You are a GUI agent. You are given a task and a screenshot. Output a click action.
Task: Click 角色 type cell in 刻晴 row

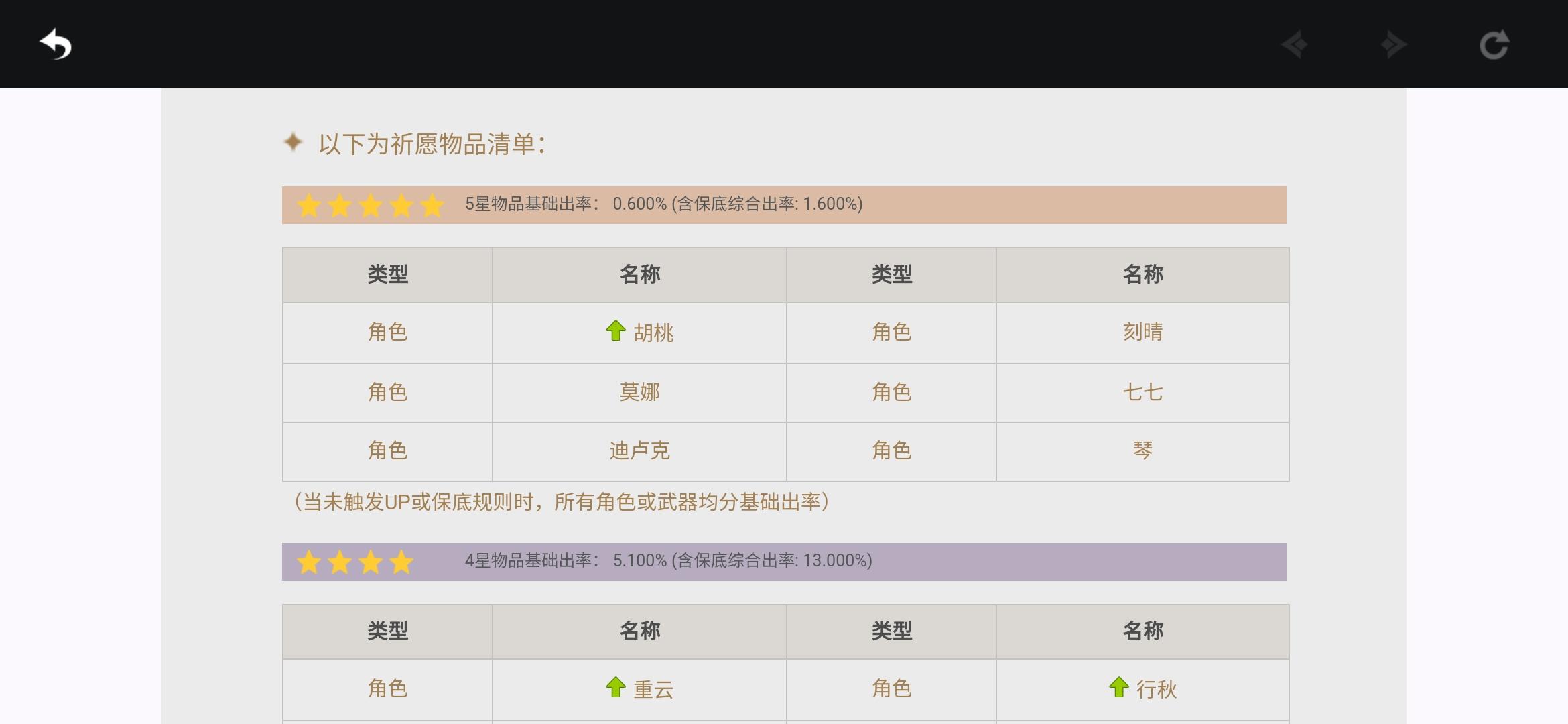[x=891, y=332]
